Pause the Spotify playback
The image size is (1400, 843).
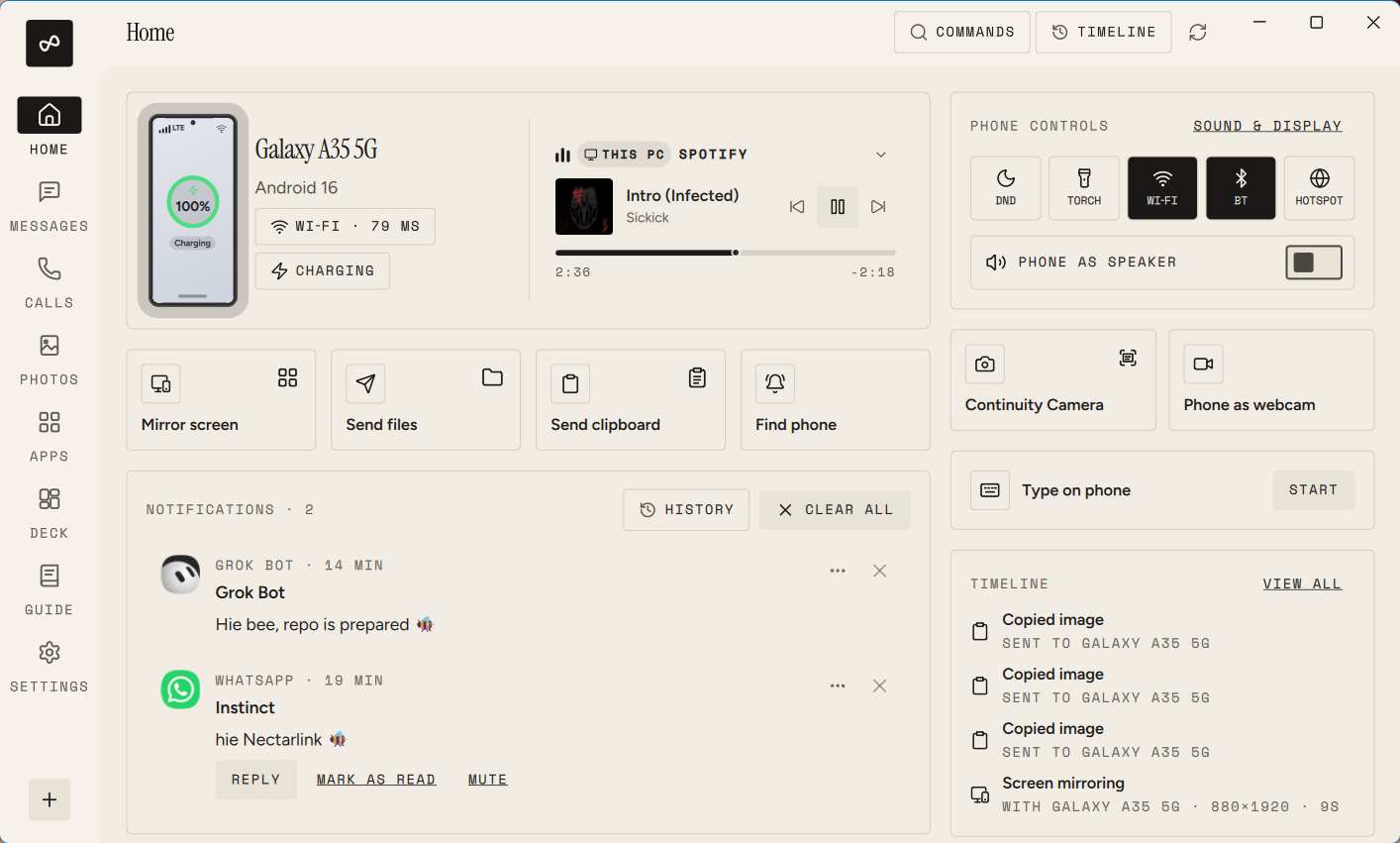[838, 207]
